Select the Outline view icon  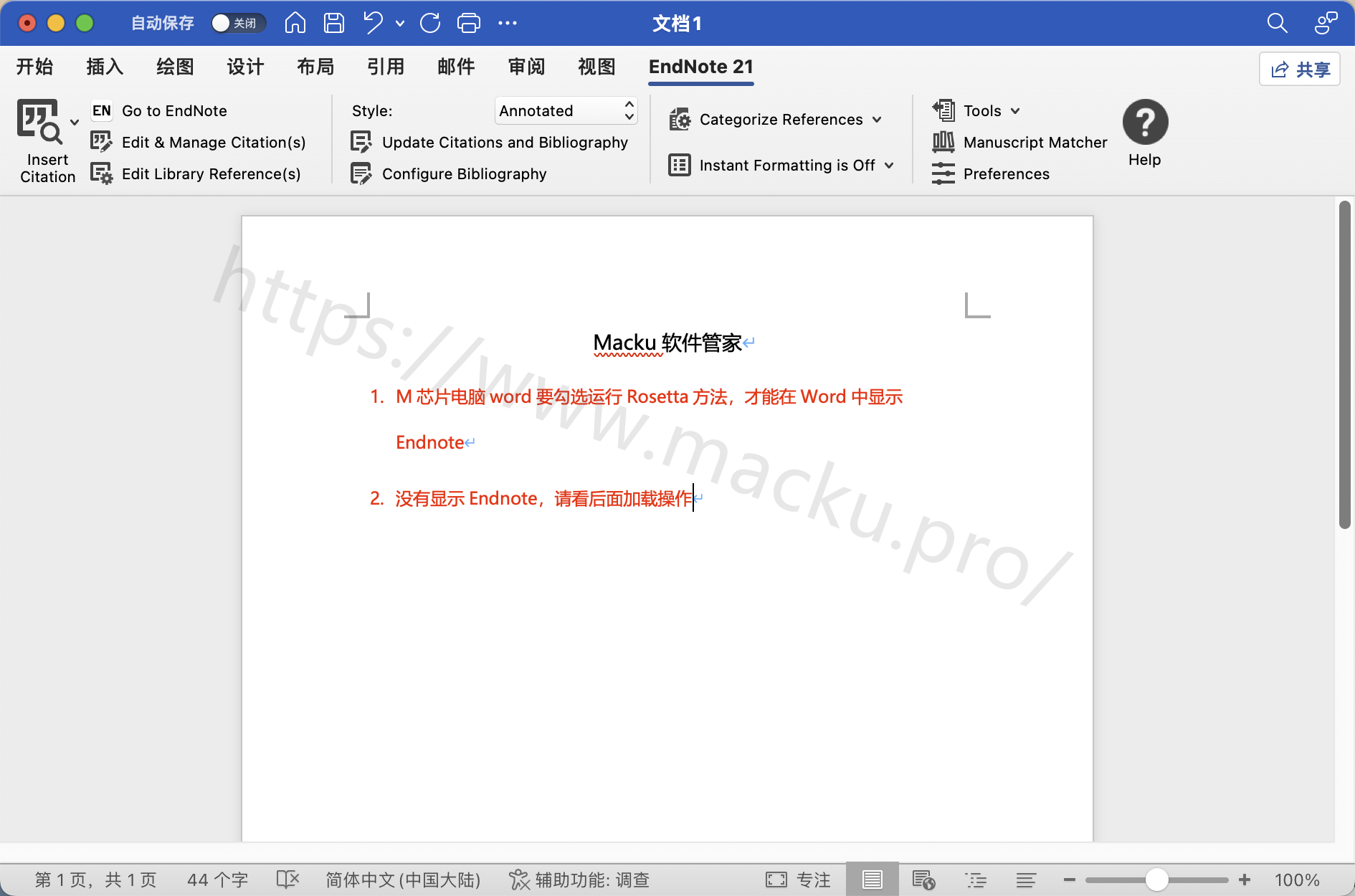[x=975, y=880]
